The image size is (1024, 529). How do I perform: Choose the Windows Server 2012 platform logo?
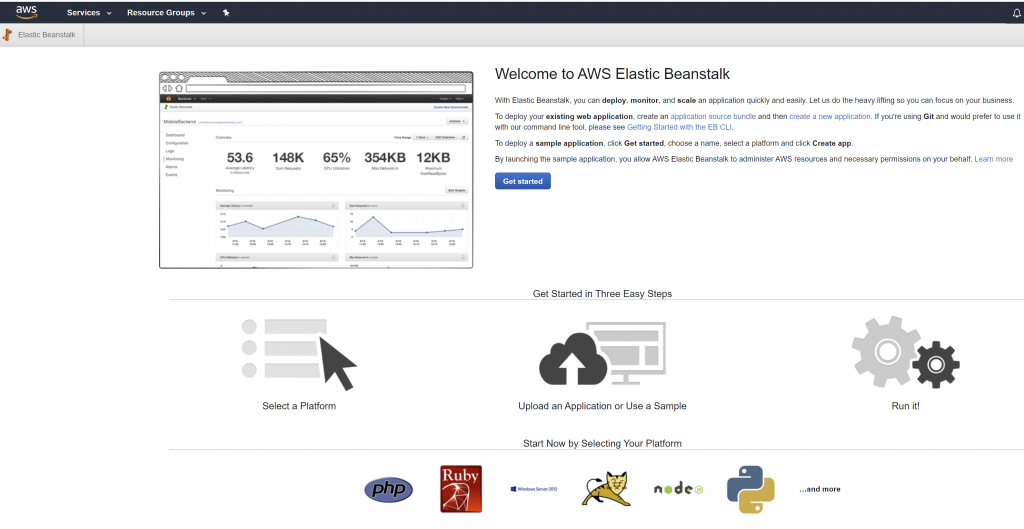tap(534, 489)
